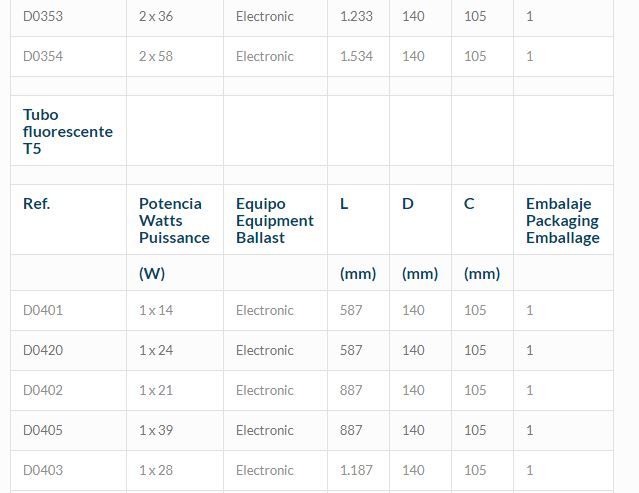This screenshot has height=493, width=639.
Task: Click the D0353 reference cell
Action: point(43,17)
